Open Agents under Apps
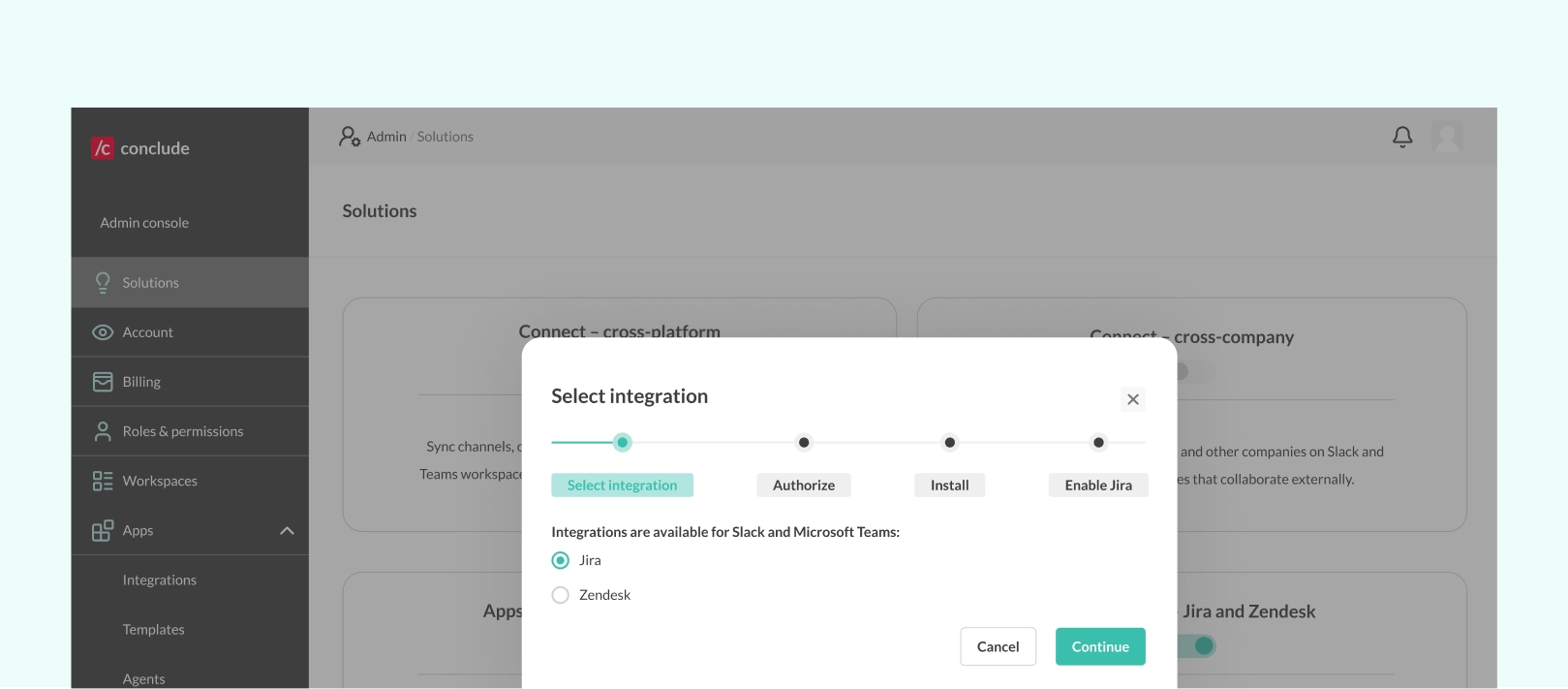The height and width of the screenshot is (689, 1568). pyautogui.click(x=144, y=679)
